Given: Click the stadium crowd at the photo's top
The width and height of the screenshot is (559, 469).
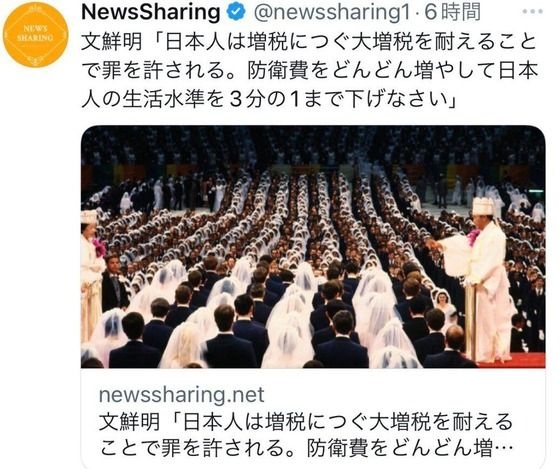Looking at the screenshot, I should [x=313, y=146].
